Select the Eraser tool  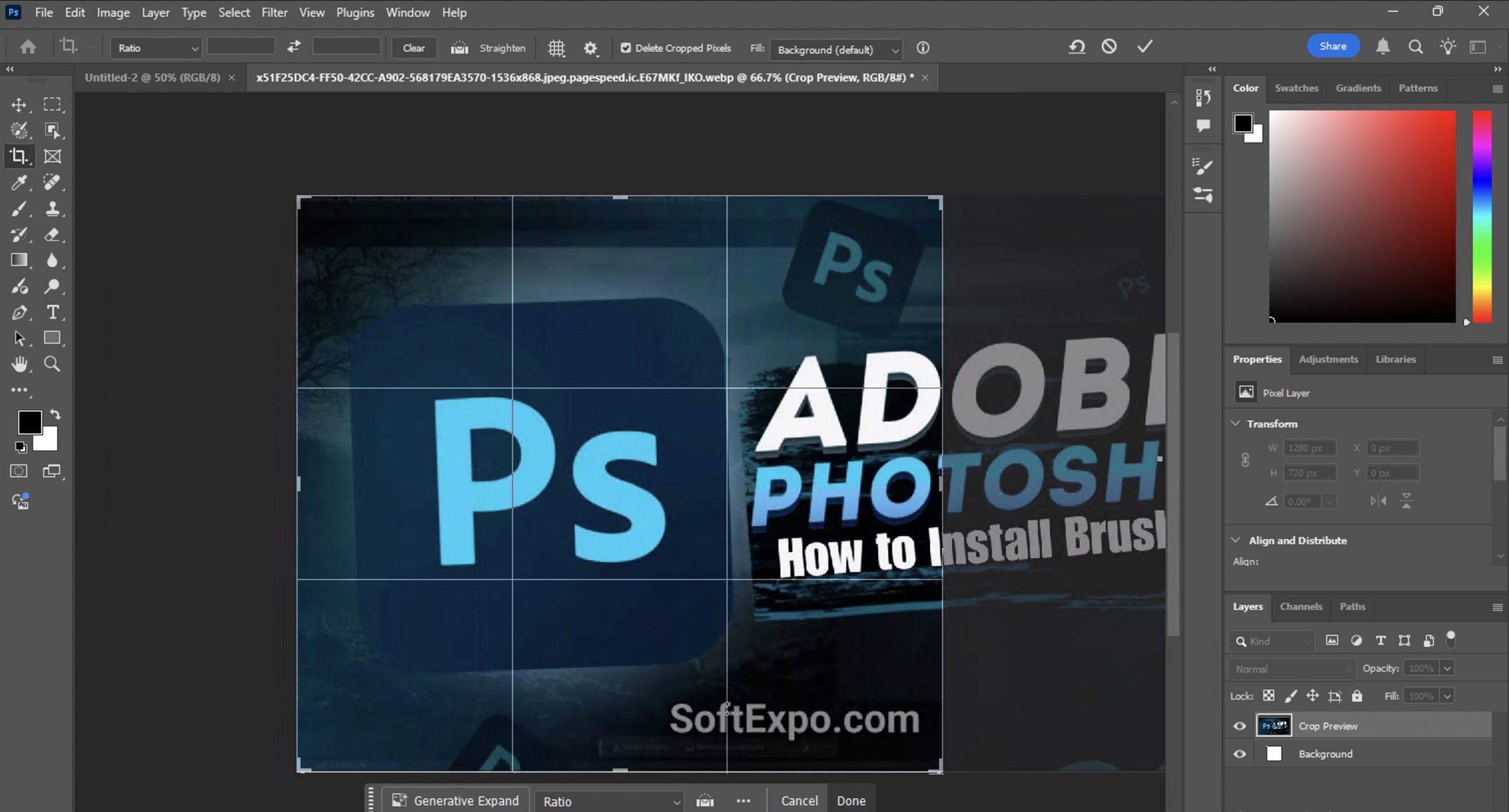tap(52, 235)
